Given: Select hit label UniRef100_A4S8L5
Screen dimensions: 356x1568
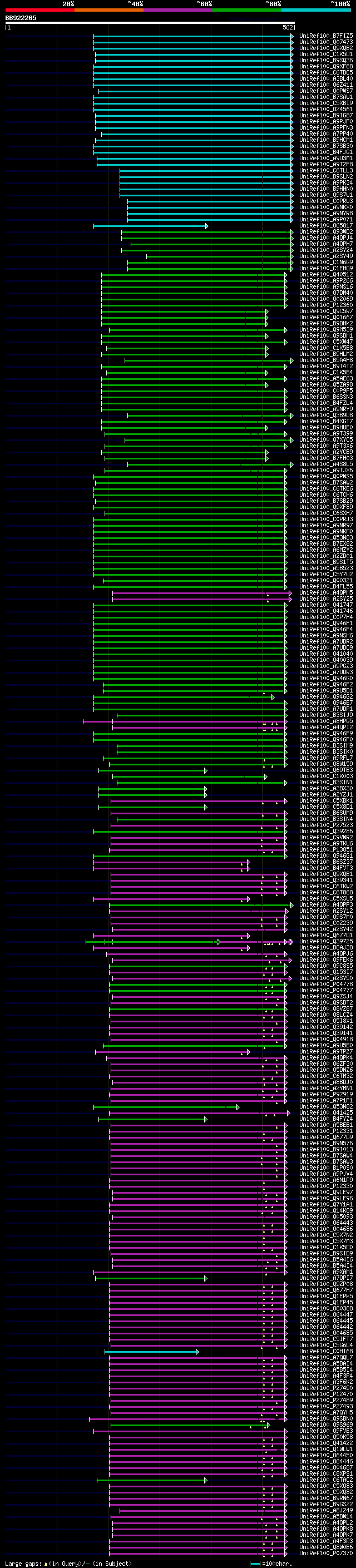Looking at the screenshot, I should 326,465.
